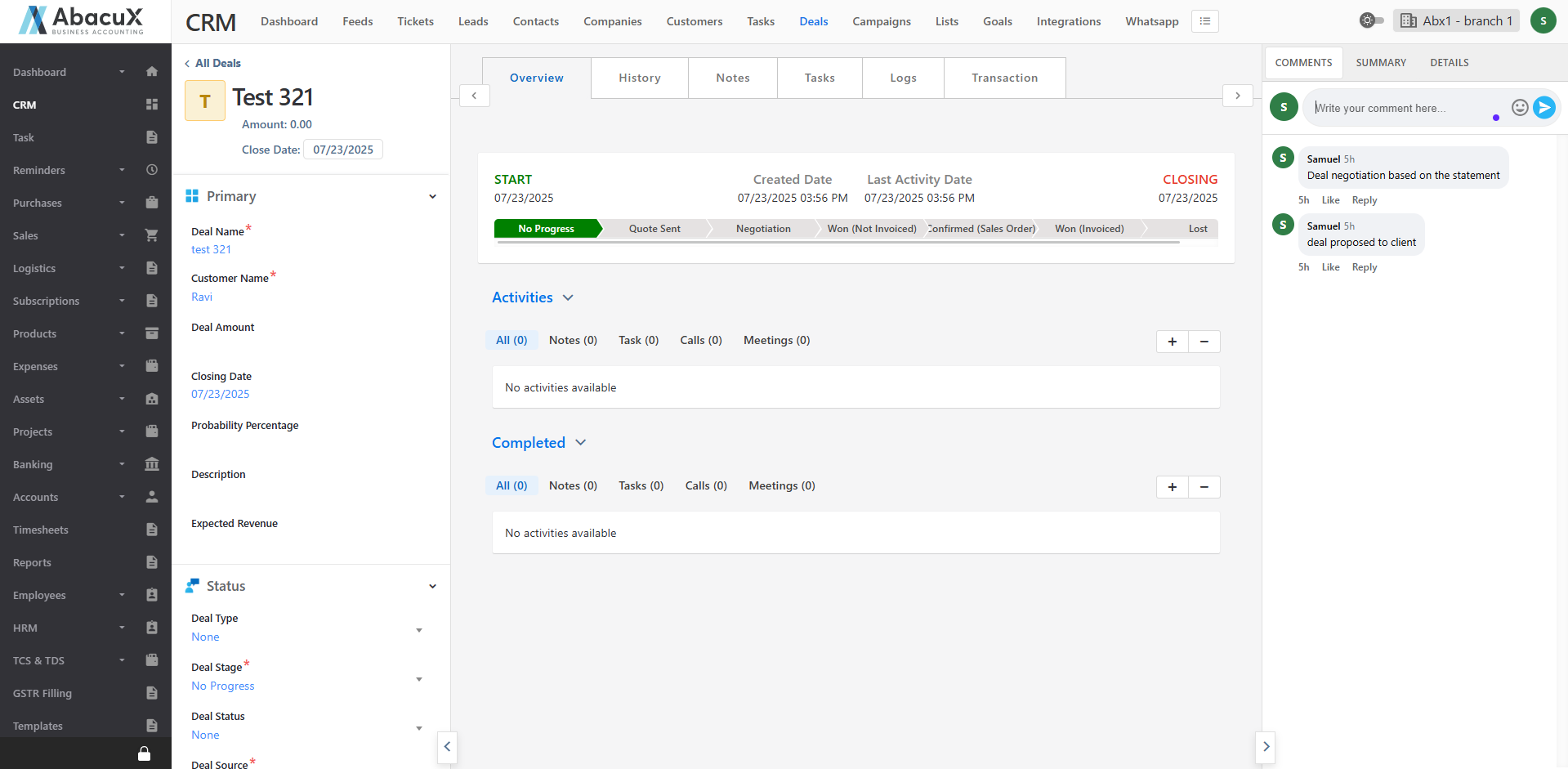Open the SUMMARY tab in right panel
The image size is (1568, 769).
(1380, 63)
